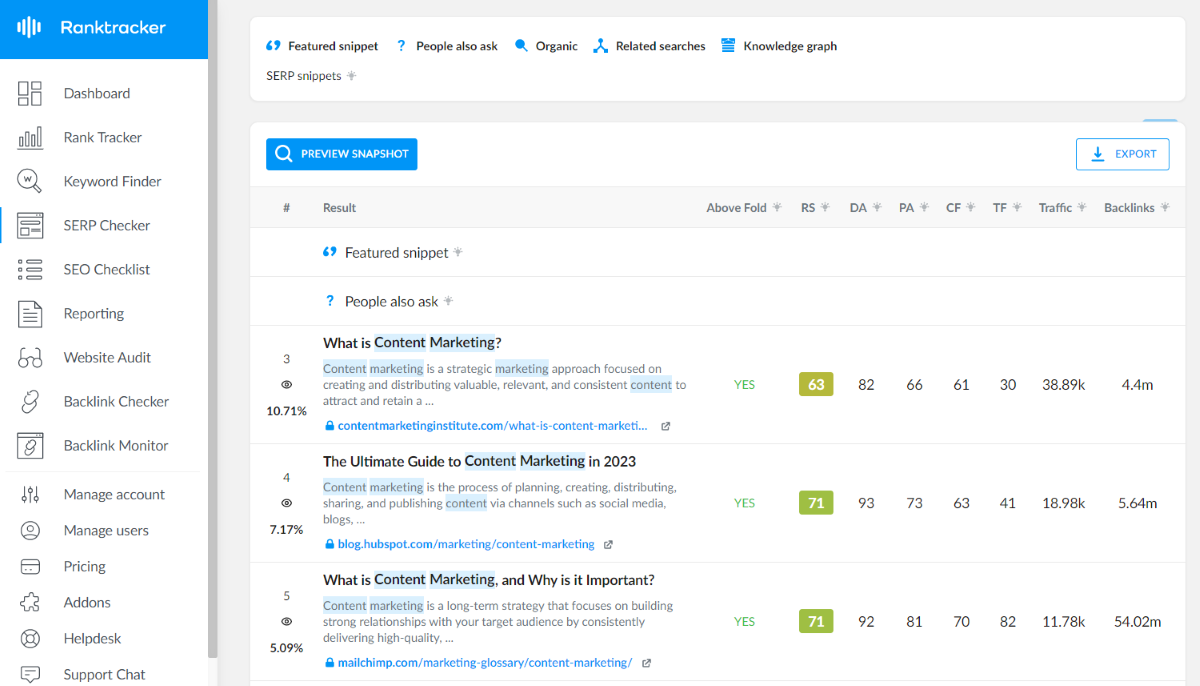The height and width of the screenshot is (686, 1200).
Task: Select Pricing in the sidebar
Action: coord(85,567)
